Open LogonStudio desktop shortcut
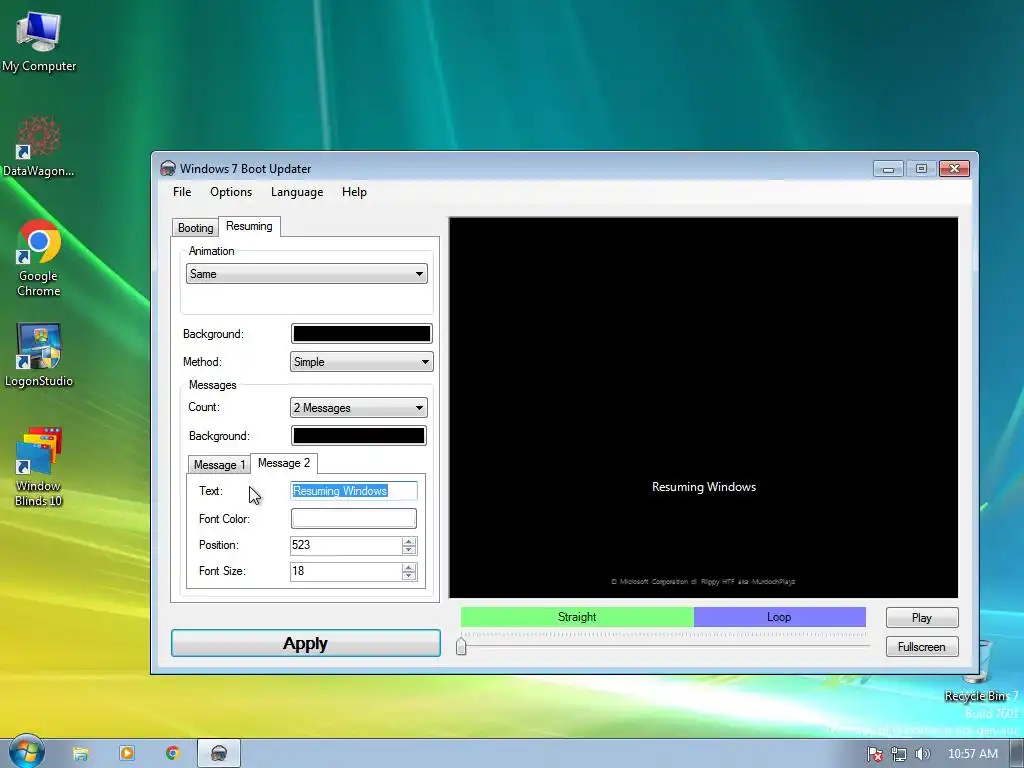The width and height of the screenshot is (1024, 768). 39,355
